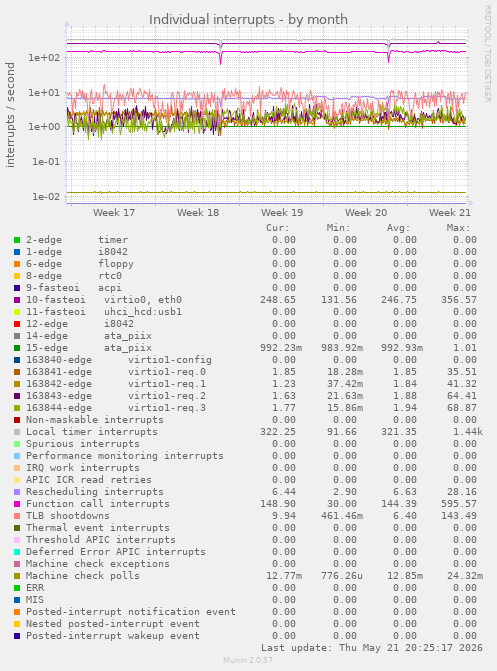Image resolution: width=497 pixels, height=671 pixels.
Task: Click the Week 17 axis label
Action: tap(114, 213)
